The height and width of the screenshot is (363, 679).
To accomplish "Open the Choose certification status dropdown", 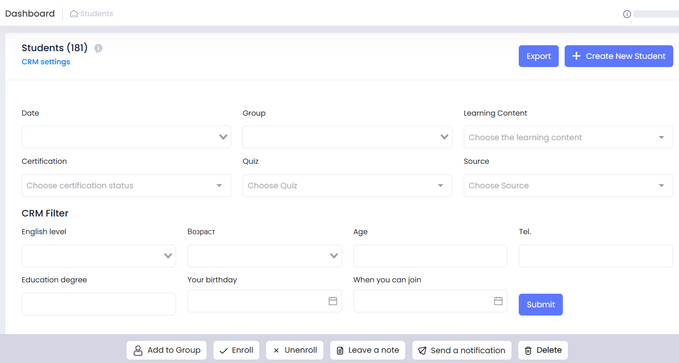I will coord(126,185).
